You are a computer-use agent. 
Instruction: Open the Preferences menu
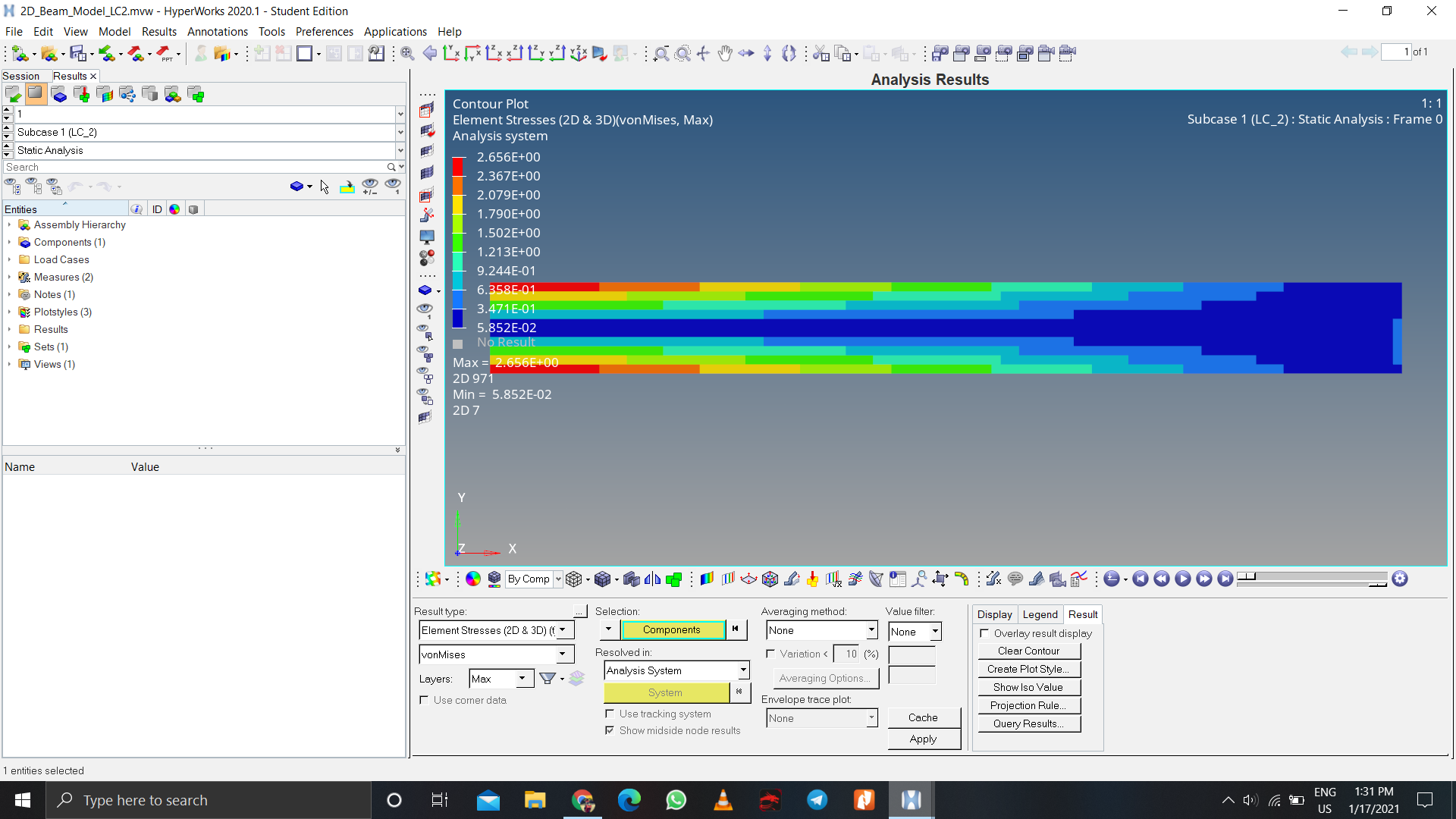click(x=325, y=32)
